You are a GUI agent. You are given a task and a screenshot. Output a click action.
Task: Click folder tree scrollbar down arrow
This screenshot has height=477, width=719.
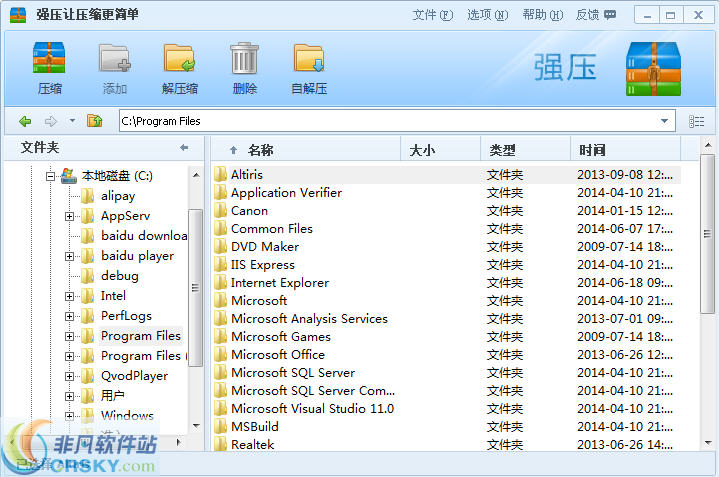click(x=196, y=426)
